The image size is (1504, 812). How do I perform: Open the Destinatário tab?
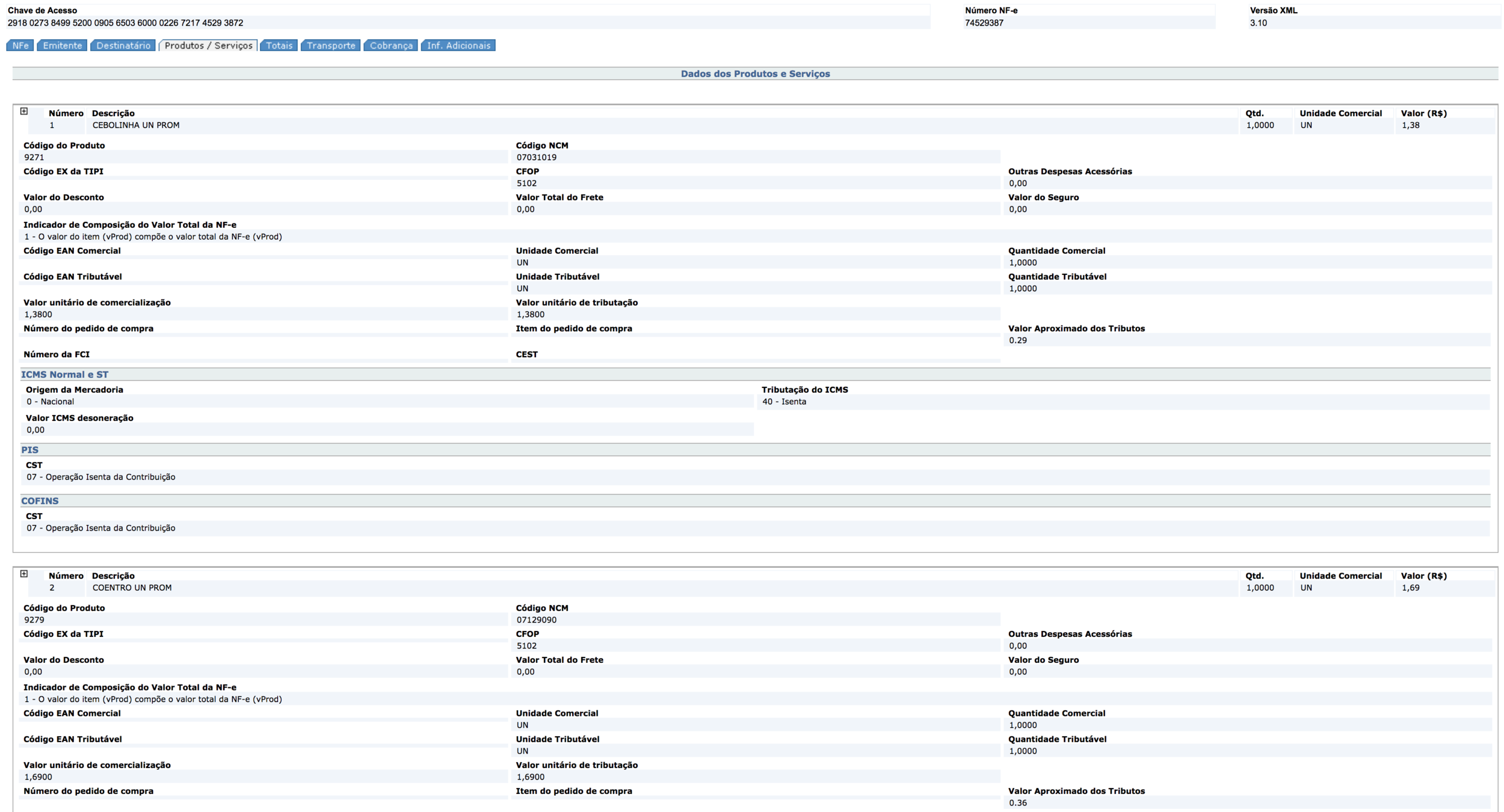(123, 46)
